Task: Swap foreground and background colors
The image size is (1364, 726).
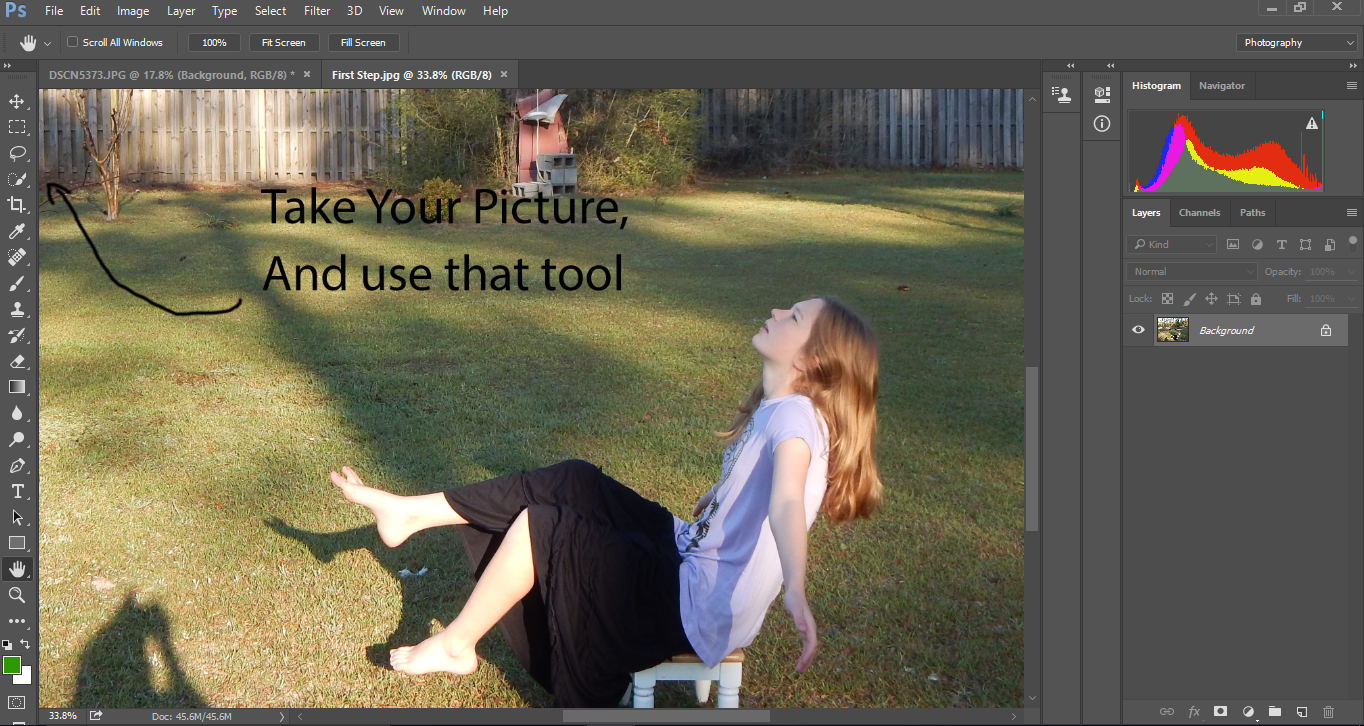Action: pos(26,645)
